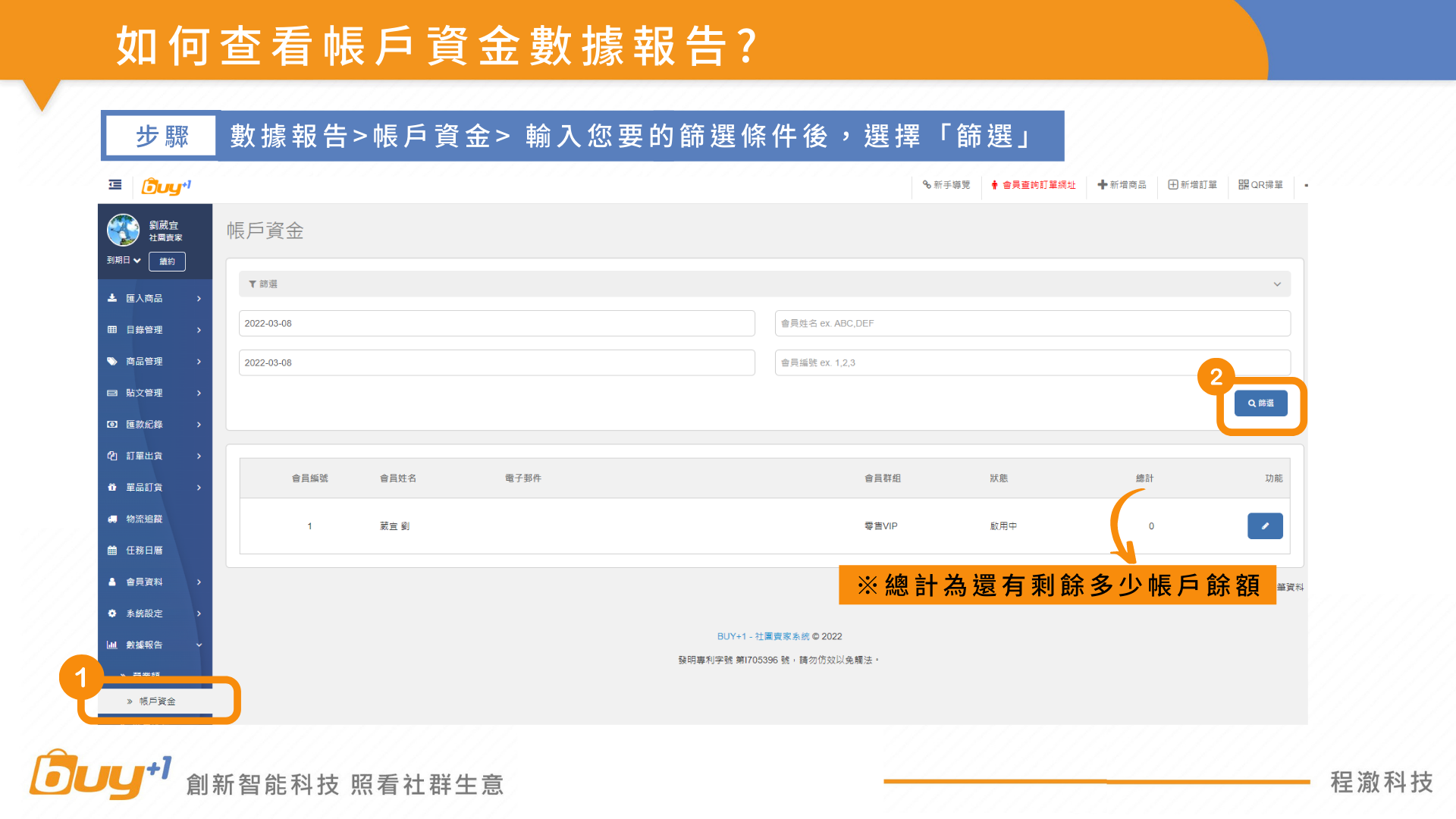Click the user profile avatar
Viewport: 1456px width, 819px height.
(x=124, y=230)
